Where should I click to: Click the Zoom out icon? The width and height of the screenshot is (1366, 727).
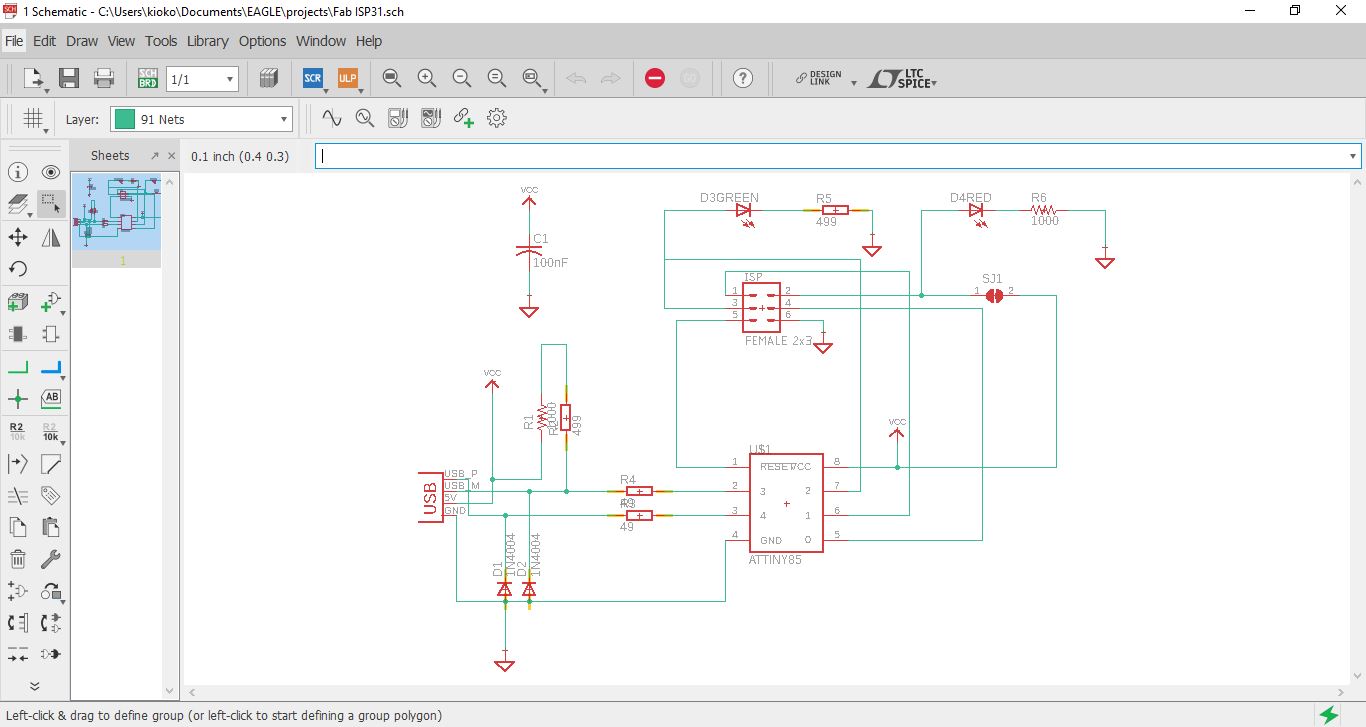[462, 78]
